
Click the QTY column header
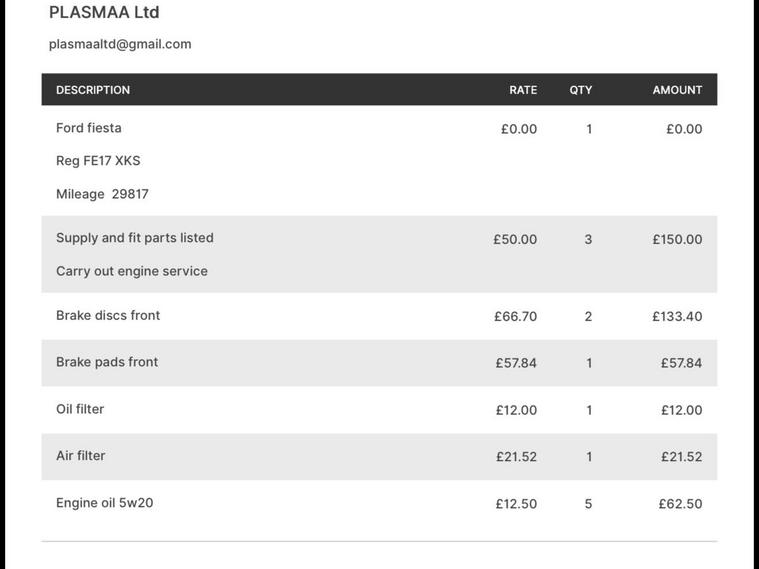581,90
